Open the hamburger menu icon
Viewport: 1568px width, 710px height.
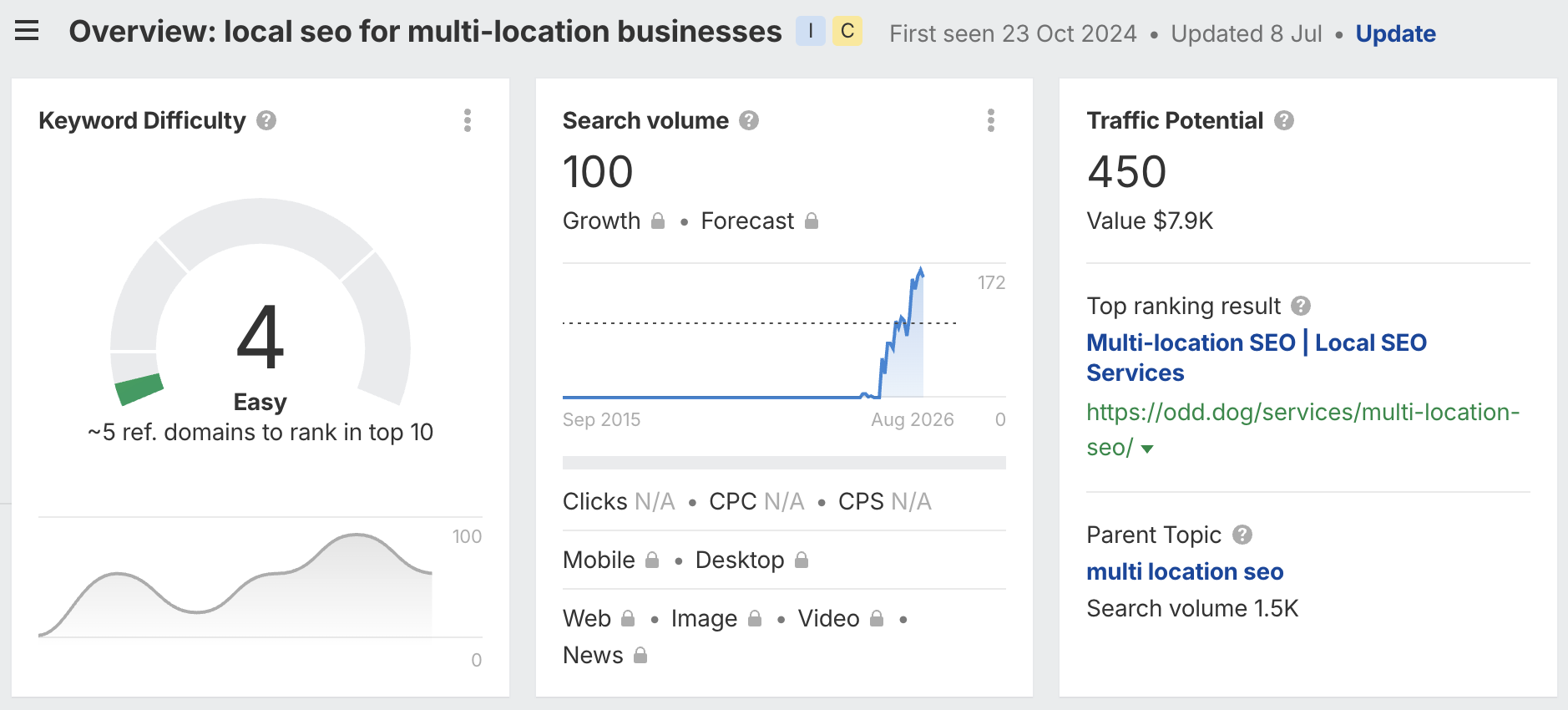(x=27, y=32)
